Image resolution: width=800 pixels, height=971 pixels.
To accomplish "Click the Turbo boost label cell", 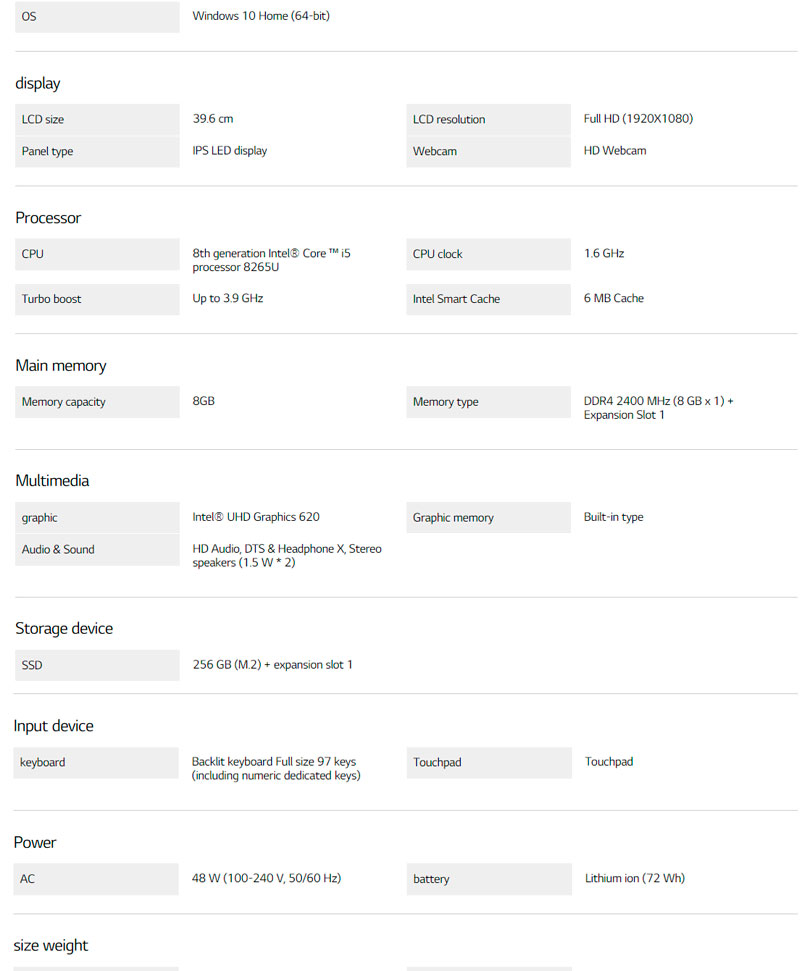I will (96, 300).
